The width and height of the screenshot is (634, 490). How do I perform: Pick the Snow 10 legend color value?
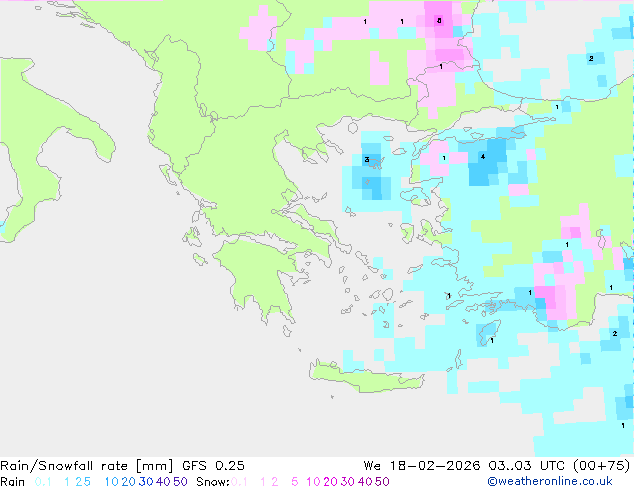click(313, 482)
